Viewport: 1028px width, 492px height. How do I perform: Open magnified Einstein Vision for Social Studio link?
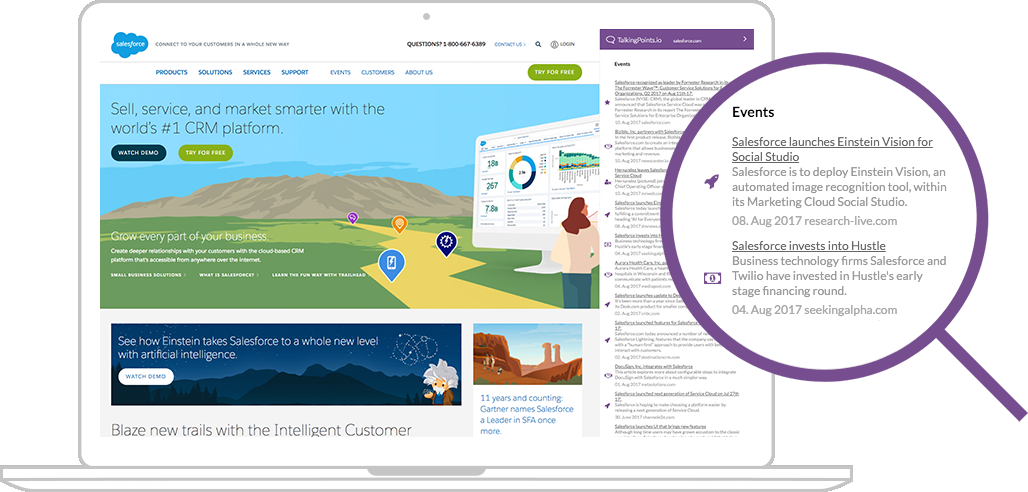pyautogui.click(x=832, y=149)
